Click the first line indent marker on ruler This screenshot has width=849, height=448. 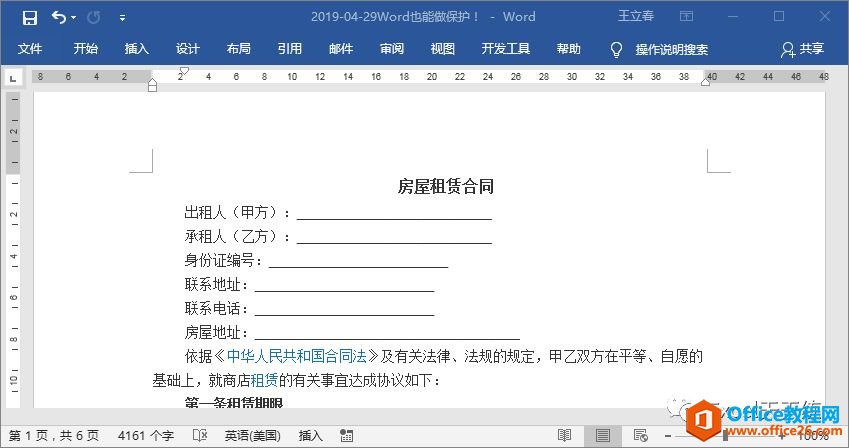[x=184, y=71]
